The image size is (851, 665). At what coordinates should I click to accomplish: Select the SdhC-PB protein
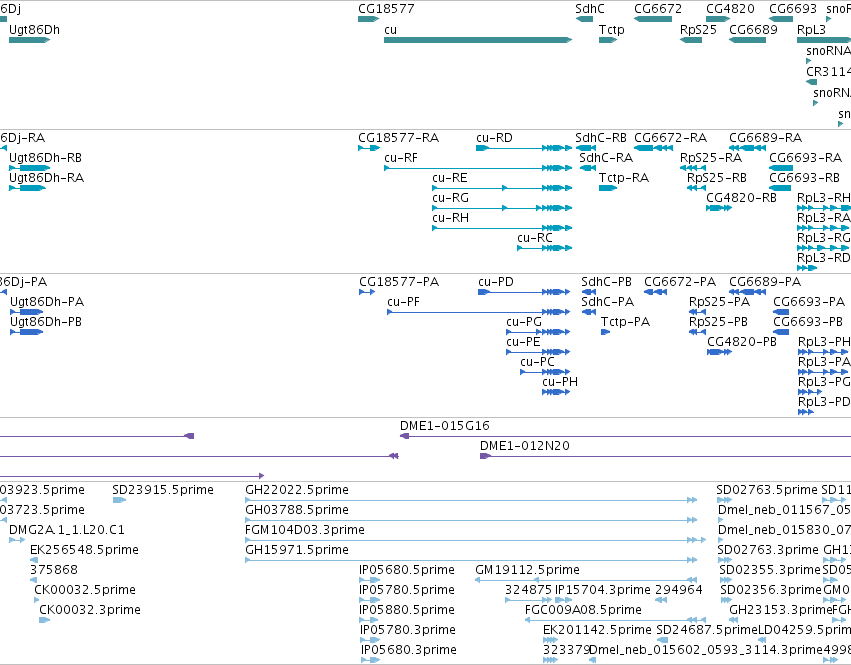[589, 292]
